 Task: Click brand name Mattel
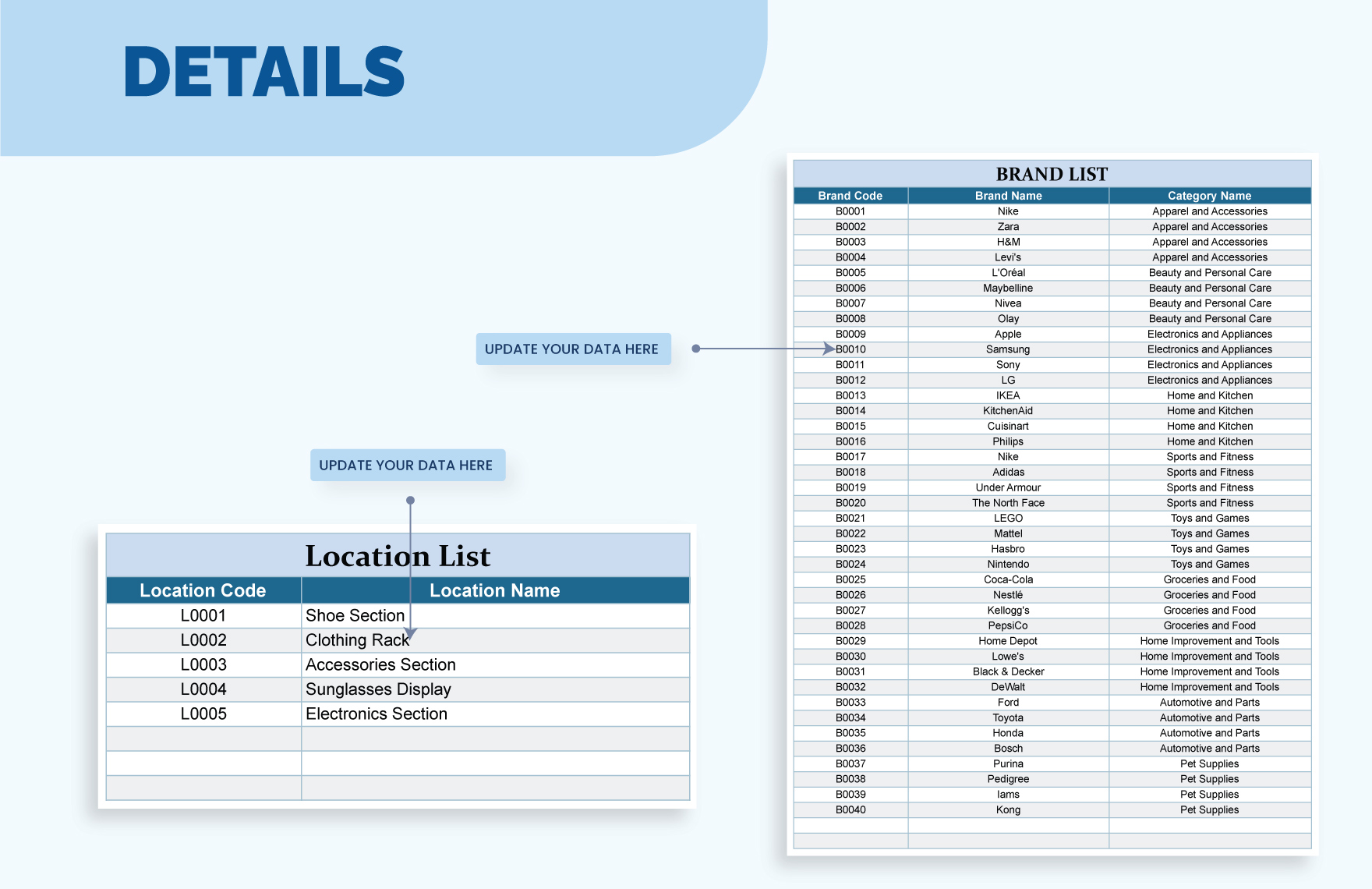click(1008, 533)
